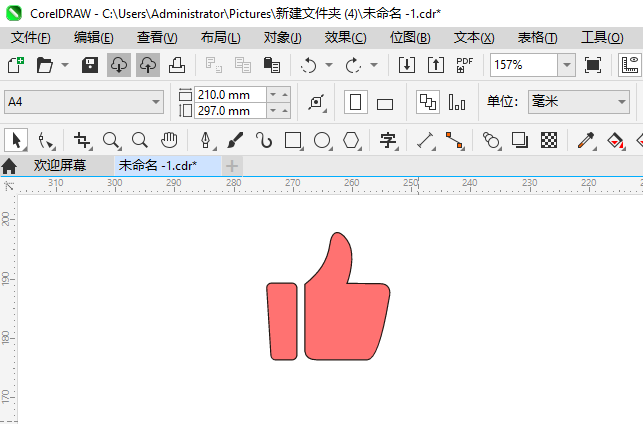Screen dimensions: 643x424
Task: Select the Parallel Dimension tool
Action: [x=426, y=141]
